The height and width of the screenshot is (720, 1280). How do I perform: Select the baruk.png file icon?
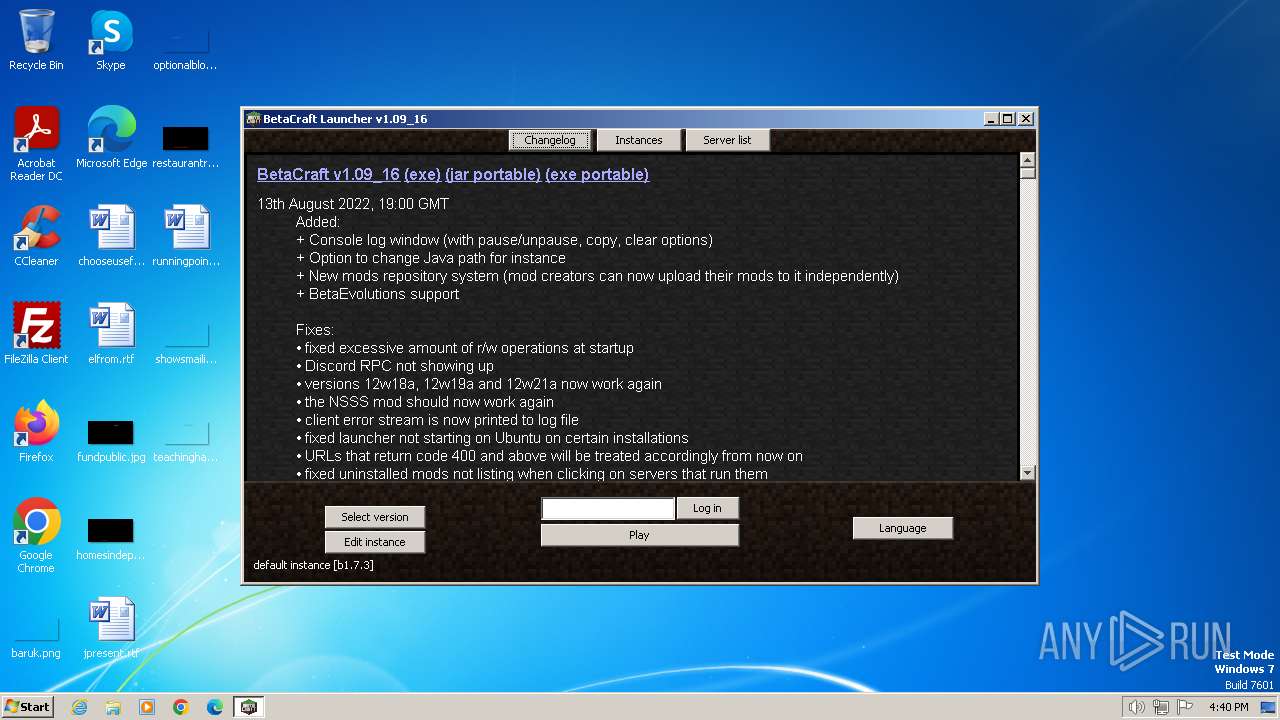[36, 638]
